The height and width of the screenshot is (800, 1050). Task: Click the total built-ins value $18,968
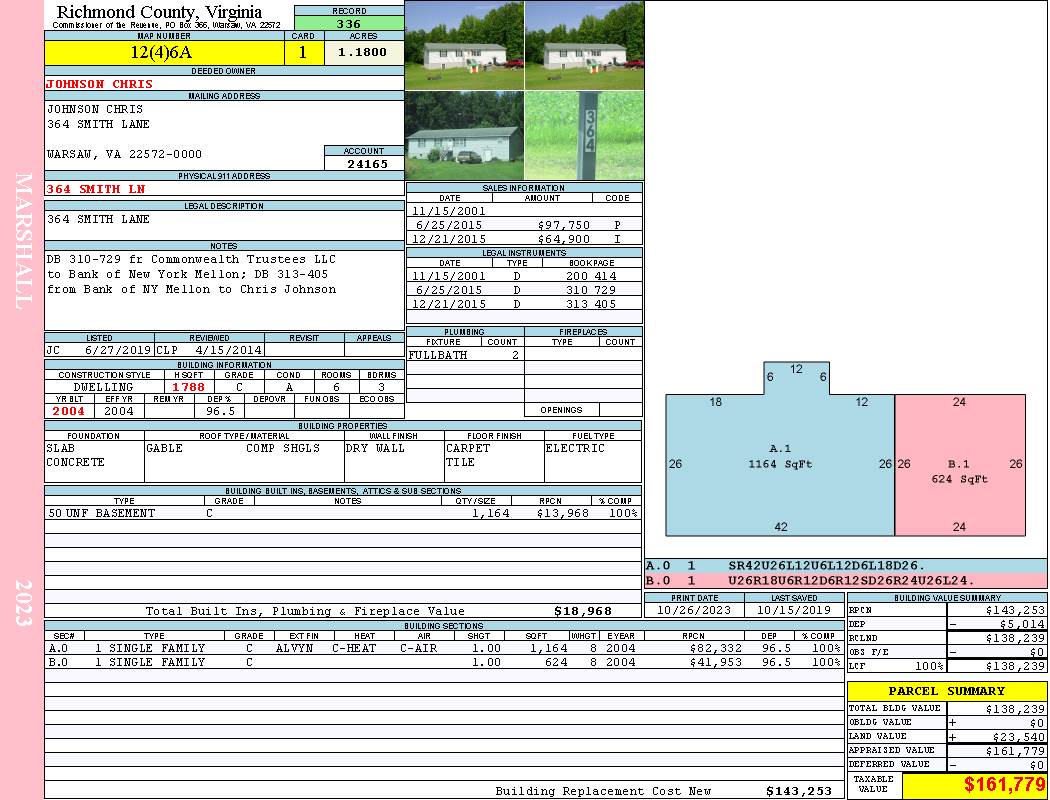pyautogui.click(x=583, y=611)
